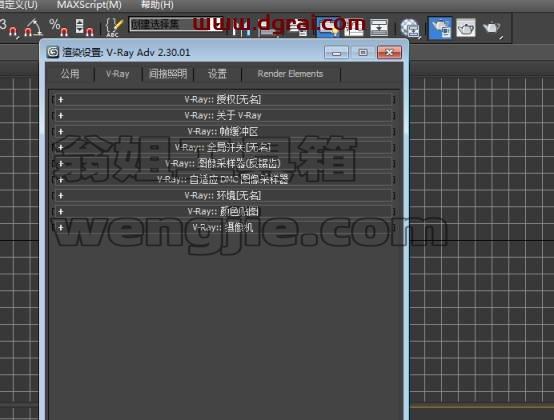Expand the V-Ray:: 关于 V-Ray rollout
This screenshot has height=420, width=554.
(x=223, y=116)
